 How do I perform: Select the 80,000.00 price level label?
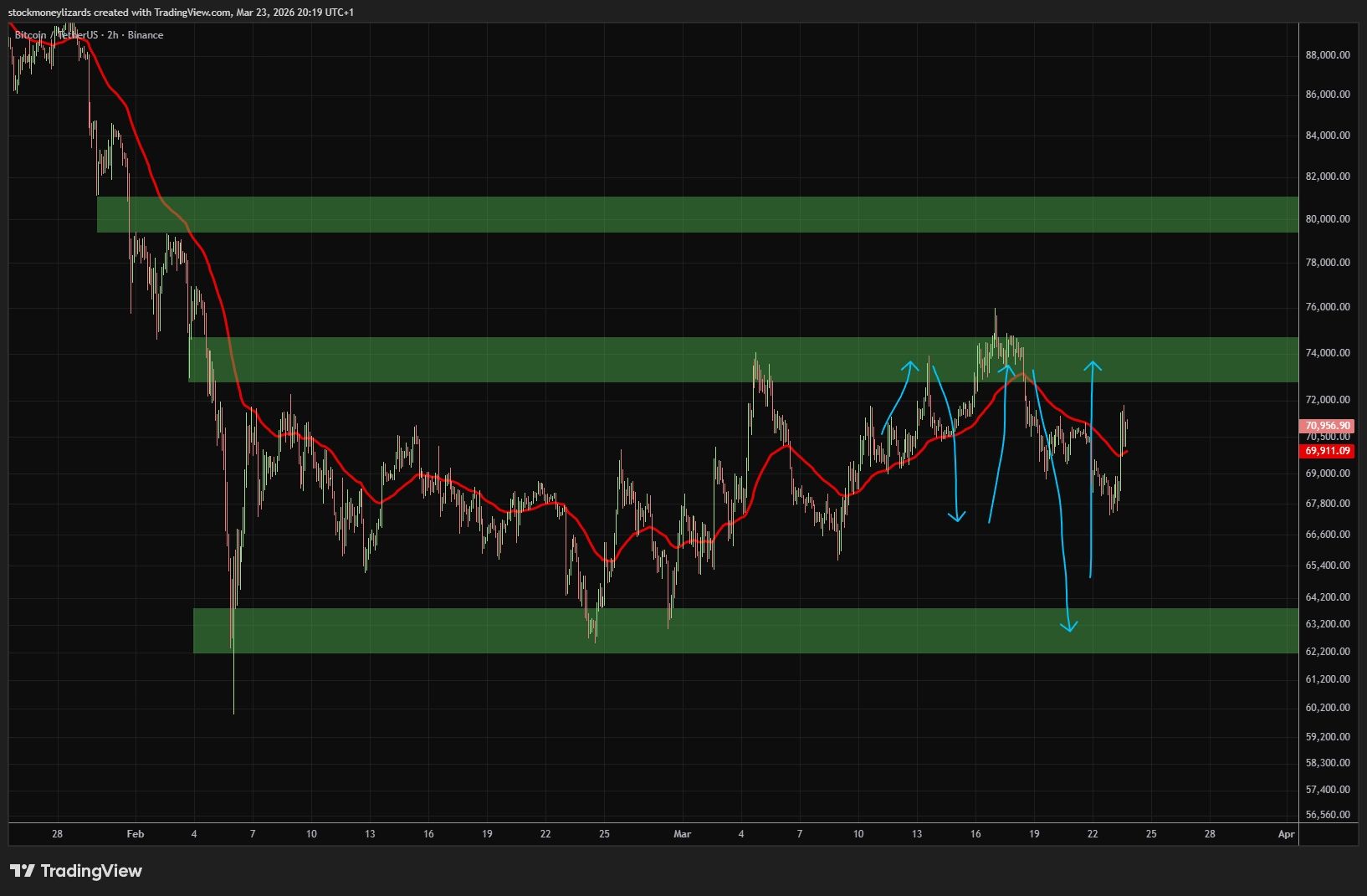(x=1328, y=219)
